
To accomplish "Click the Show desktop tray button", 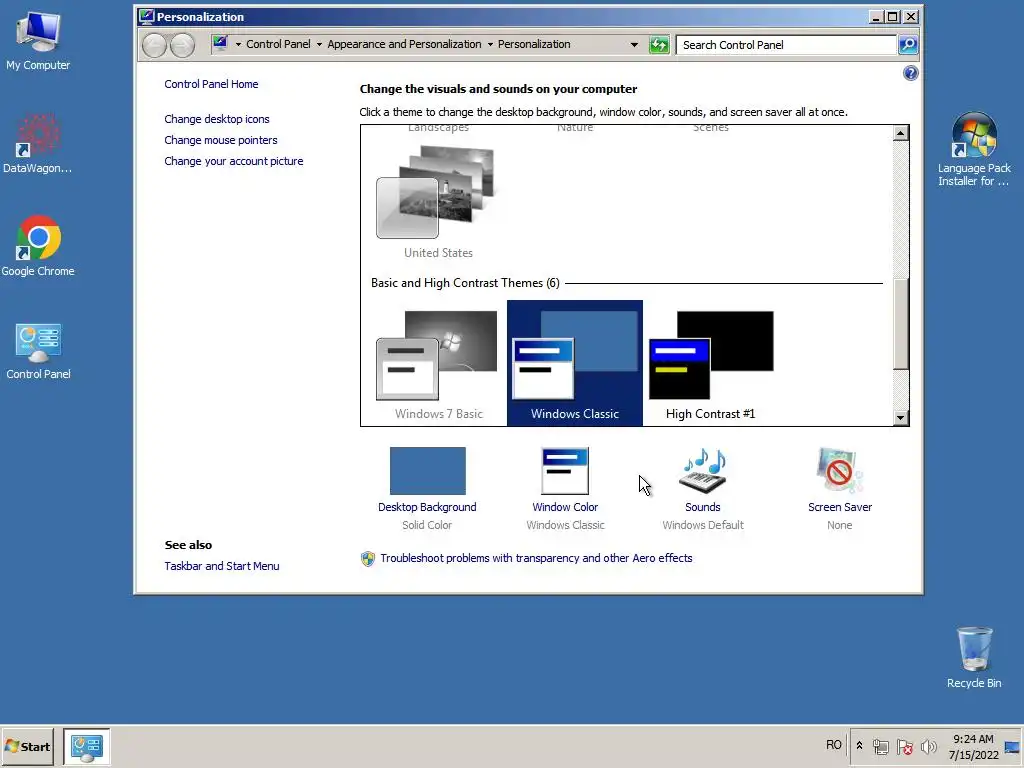I will coord(1012,746).
